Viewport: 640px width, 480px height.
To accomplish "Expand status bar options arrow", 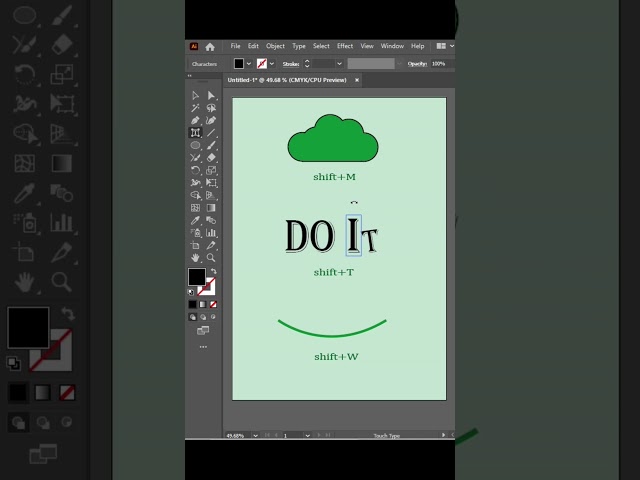I will coord(443,435).
